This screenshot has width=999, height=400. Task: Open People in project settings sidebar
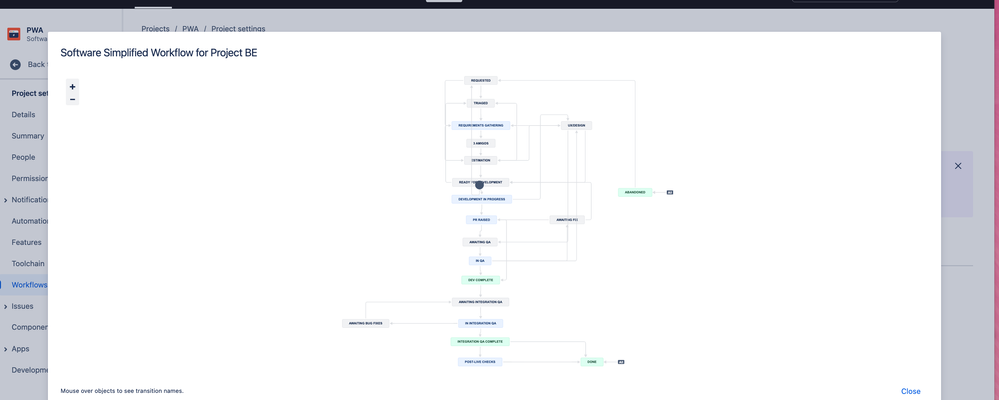(24, 157)
